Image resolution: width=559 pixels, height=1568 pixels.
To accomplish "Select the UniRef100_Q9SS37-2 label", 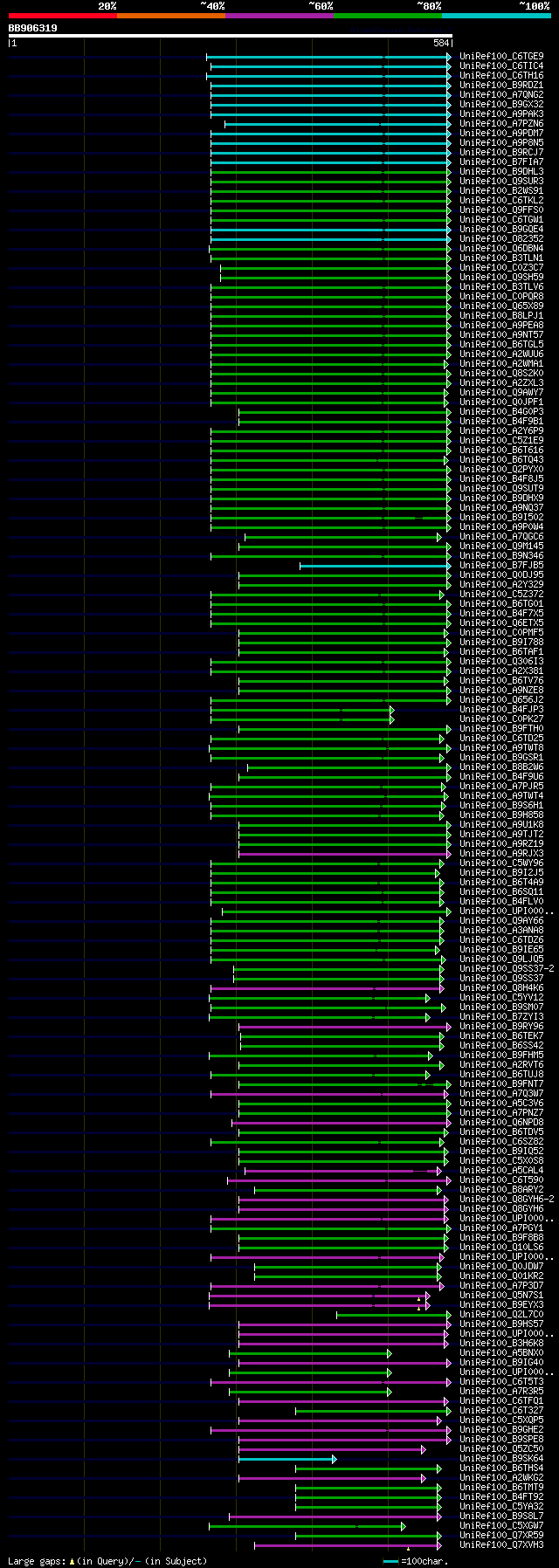I will pyautogui.click(x=507, y=968).
